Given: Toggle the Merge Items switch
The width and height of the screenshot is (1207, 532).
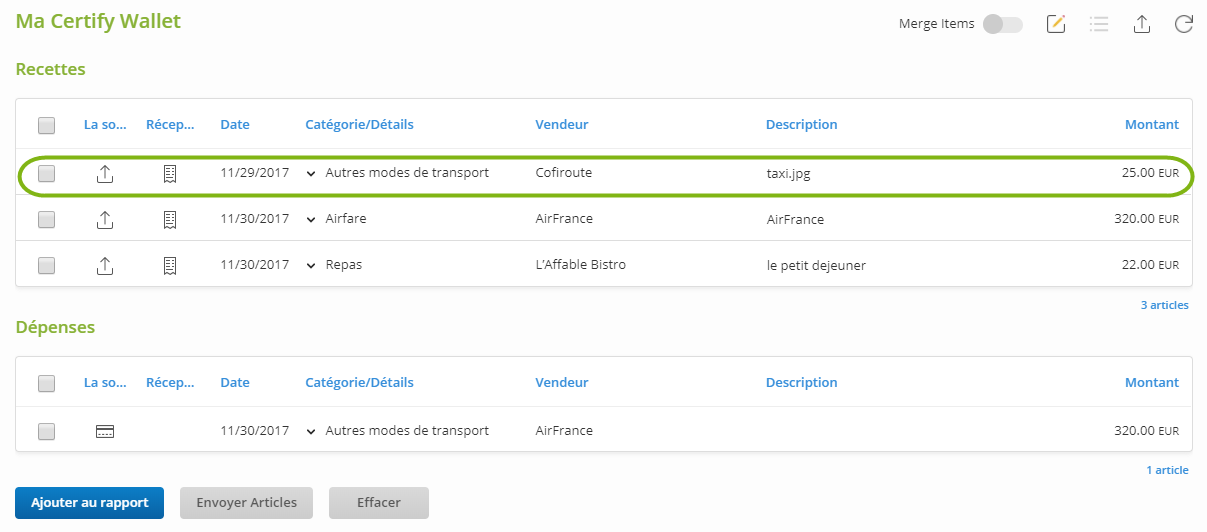Looking at the screenshot, I should pyautogui.click(x=1002, y=24).
